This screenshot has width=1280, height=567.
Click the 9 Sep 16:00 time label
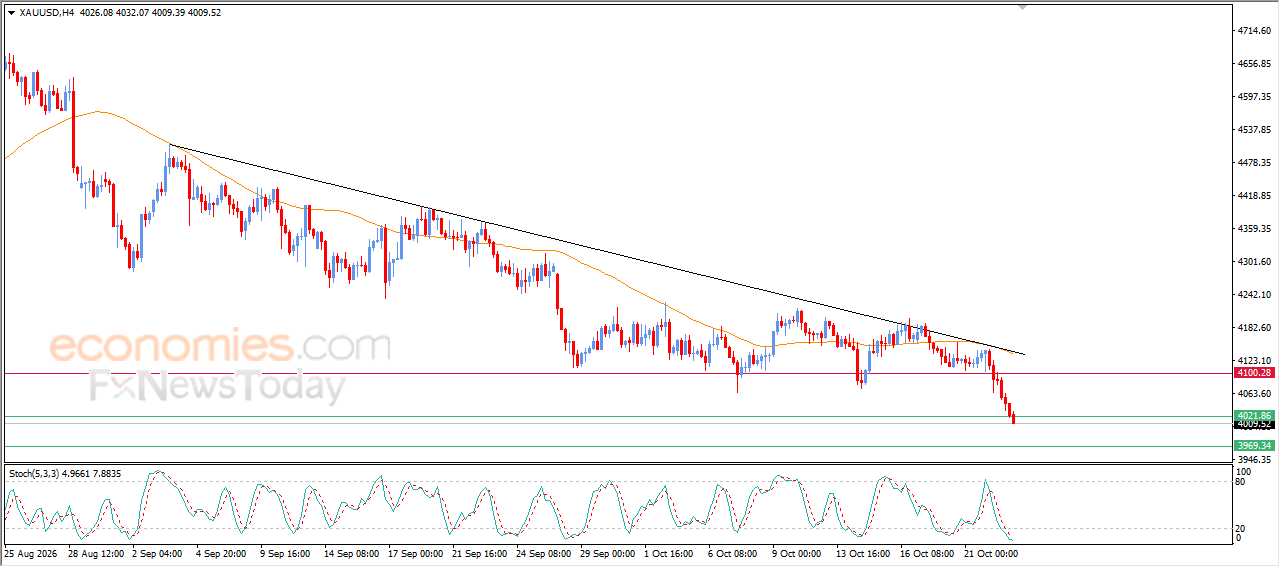click(x=286, y=553)
